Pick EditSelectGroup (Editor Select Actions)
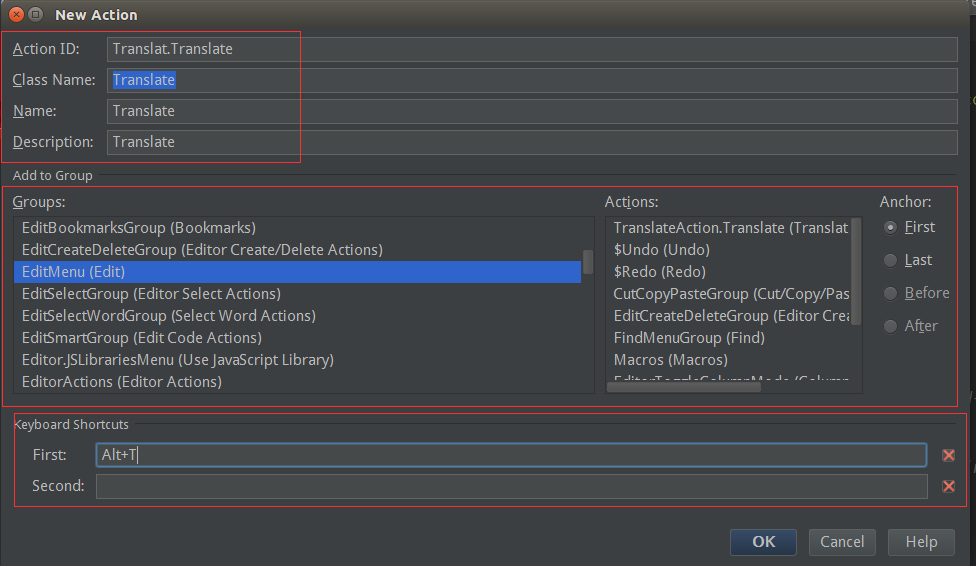This screenshot has width=976, height=566. [298, 294]
